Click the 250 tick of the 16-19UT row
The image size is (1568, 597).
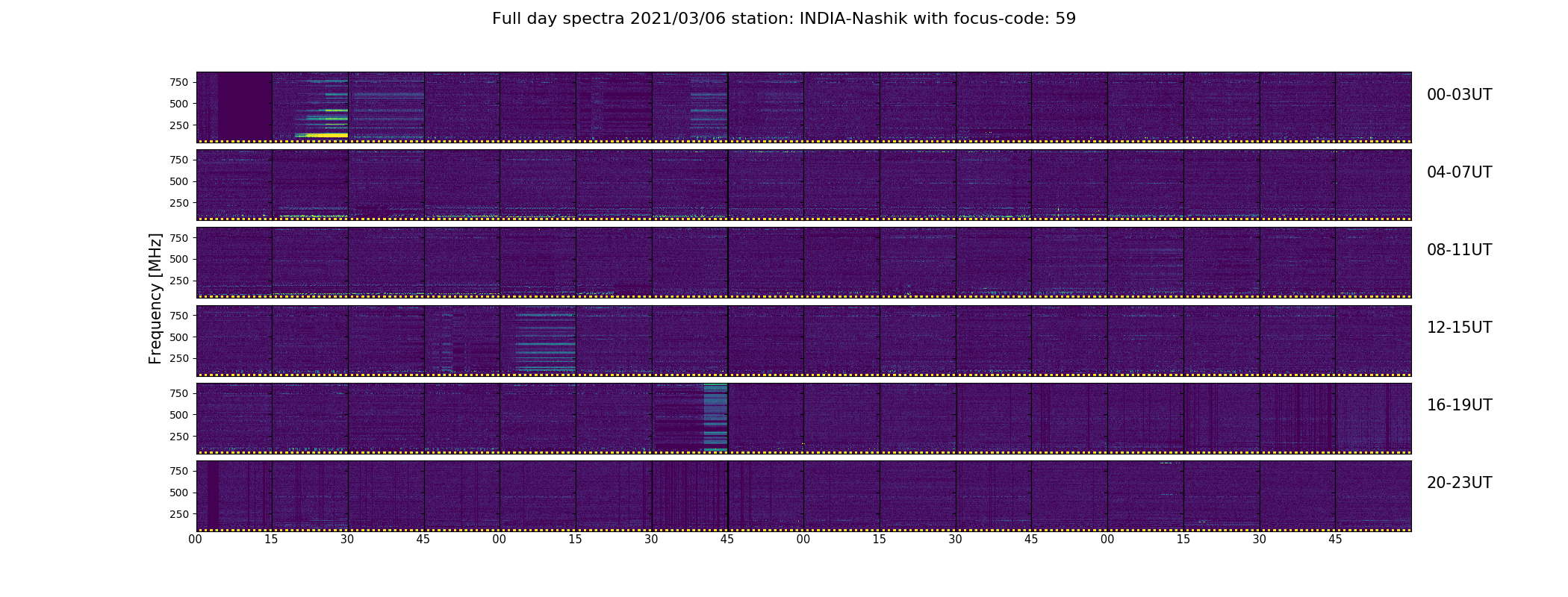click(x=179, y=437)
